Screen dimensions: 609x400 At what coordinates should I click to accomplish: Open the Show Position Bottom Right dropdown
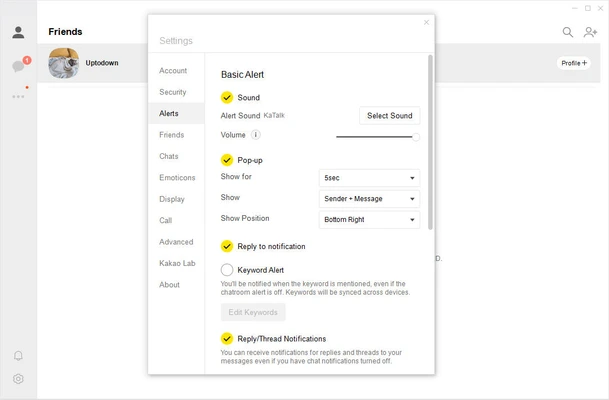(x=369, y=220)
